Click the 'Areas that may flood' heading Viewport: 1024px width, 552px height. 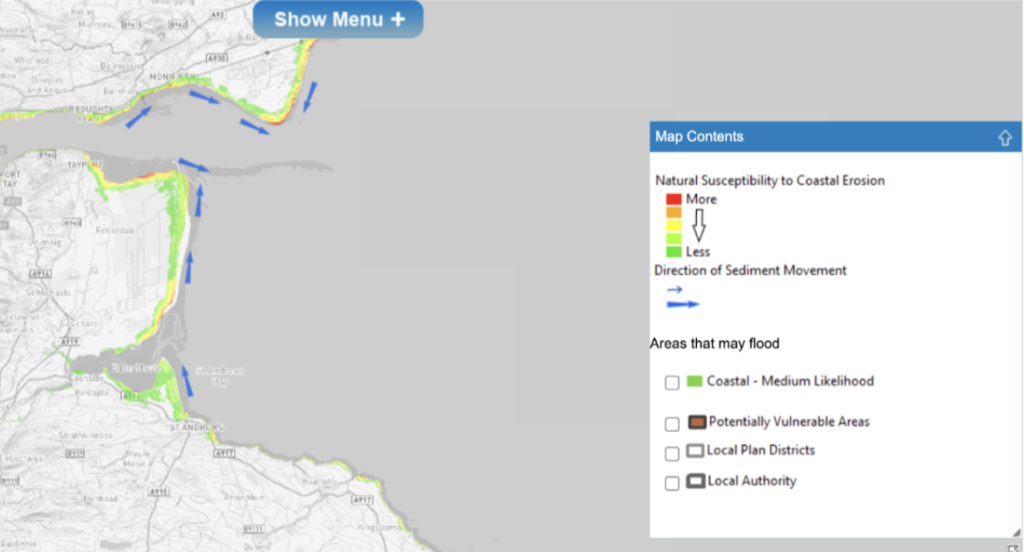tap(714, 344)
